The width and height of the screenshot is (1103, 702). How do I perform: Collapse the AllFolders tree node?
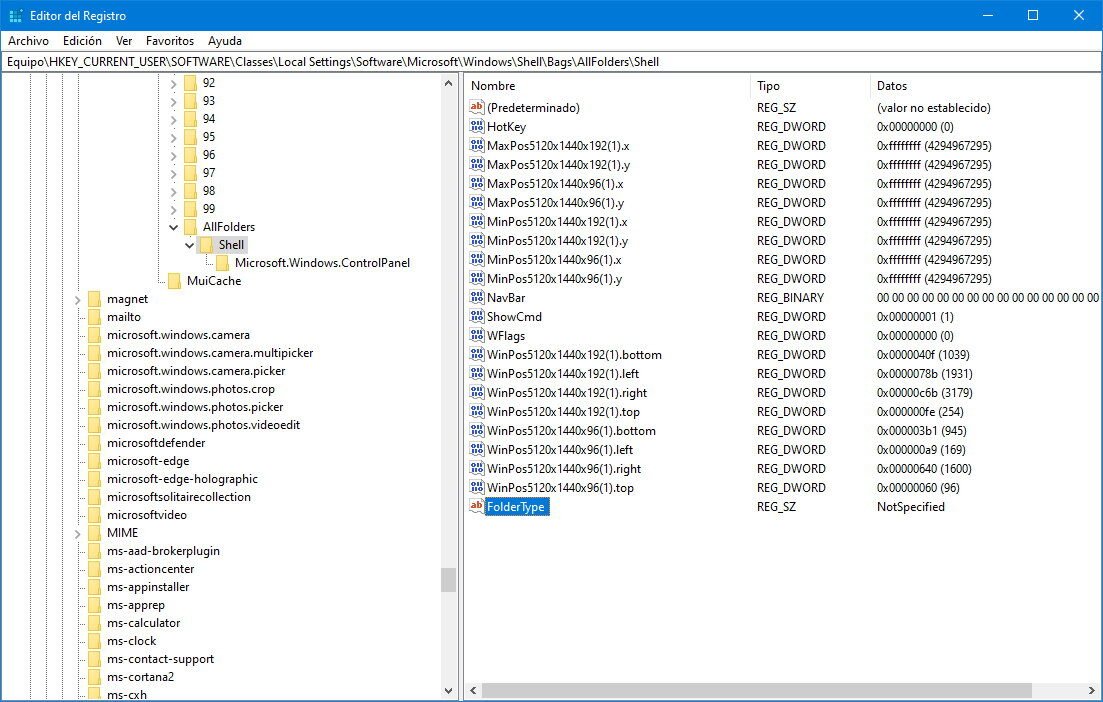173,226
